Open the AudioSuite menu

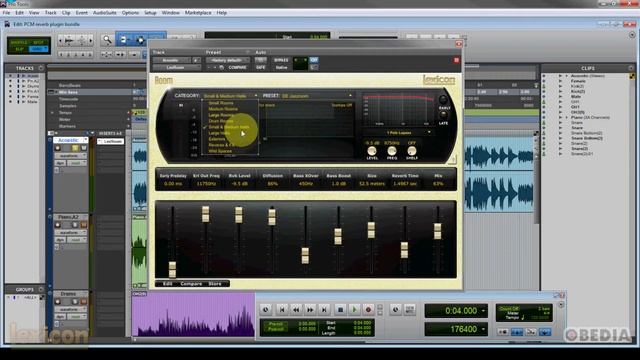(x=104, y=13)
